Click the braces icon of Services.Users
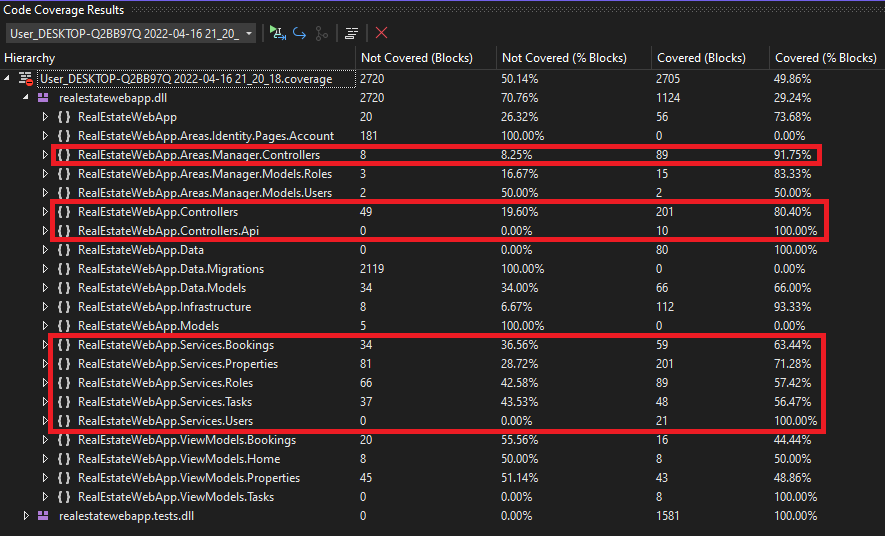This screenshot has height=536, width=885. click(x=64, y=421)
